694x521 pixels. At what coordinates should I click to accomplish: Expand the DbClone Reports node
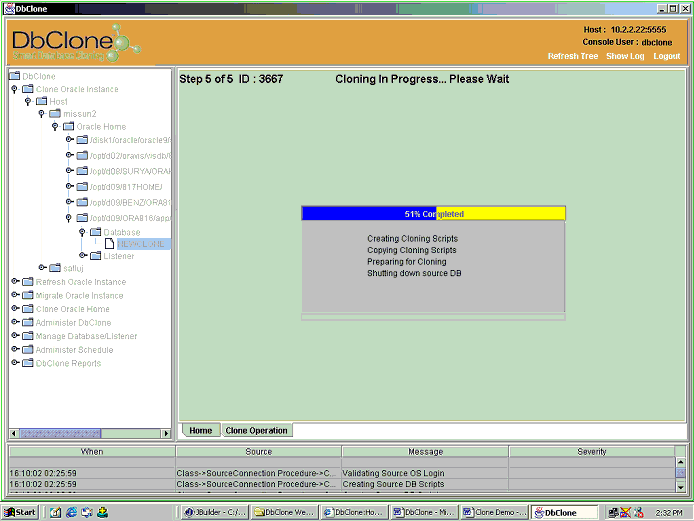[x=15, y=363]
